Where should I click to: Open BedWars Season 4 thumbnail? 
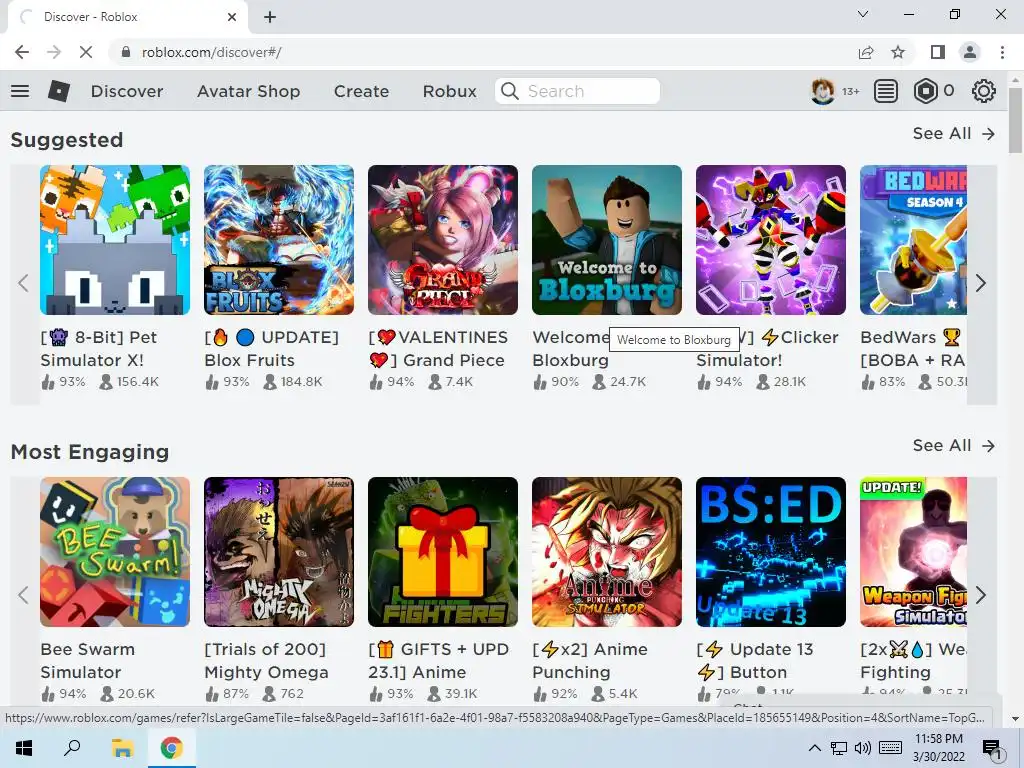913,240
